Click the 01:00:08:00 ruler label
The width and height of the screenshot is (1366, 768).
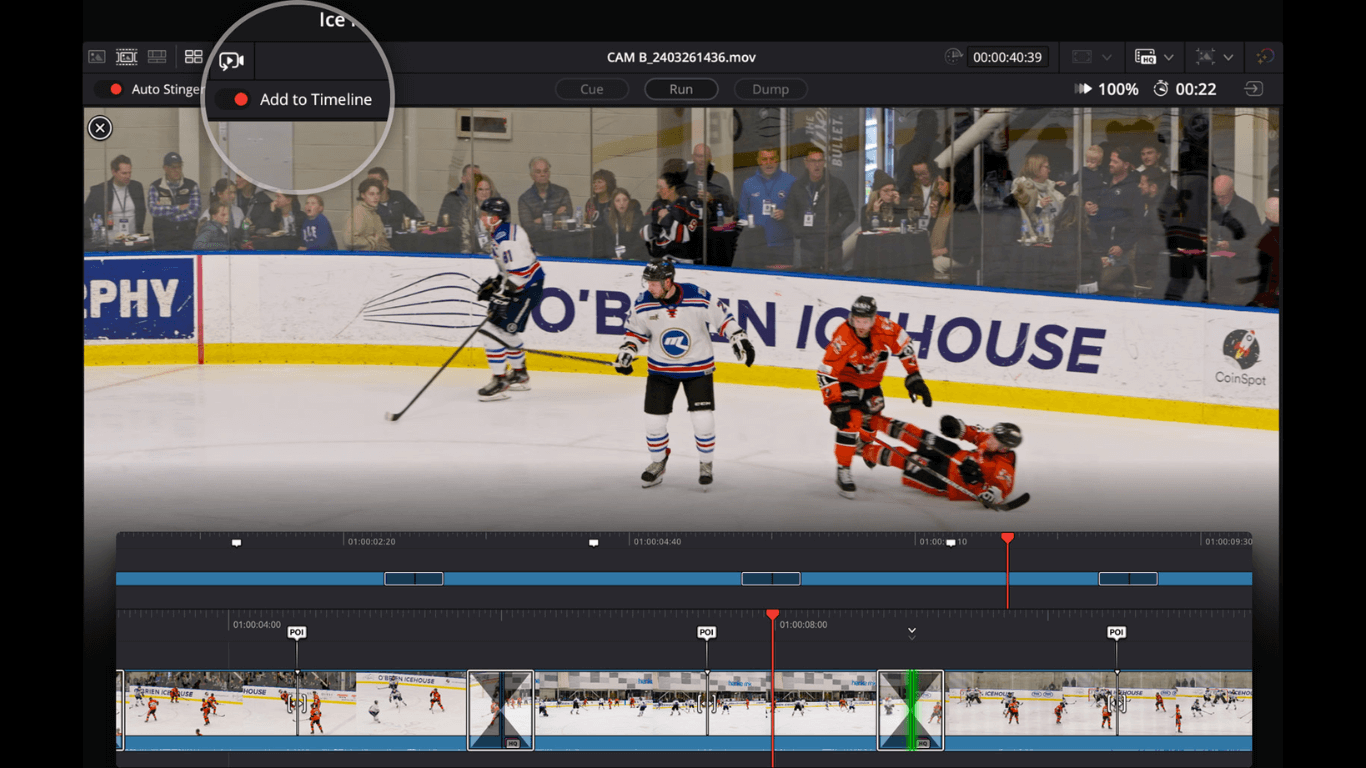point(804,625)
